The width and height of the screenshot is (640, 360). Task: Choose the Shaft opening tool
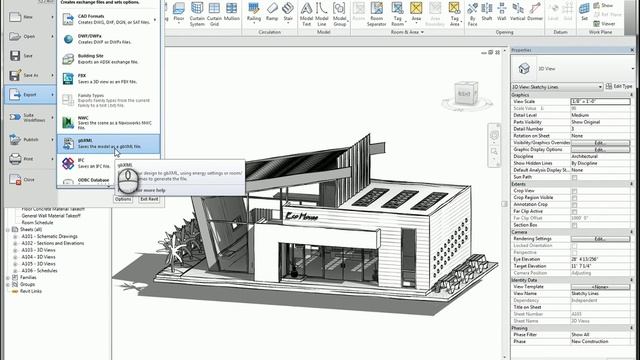point(487,12)
